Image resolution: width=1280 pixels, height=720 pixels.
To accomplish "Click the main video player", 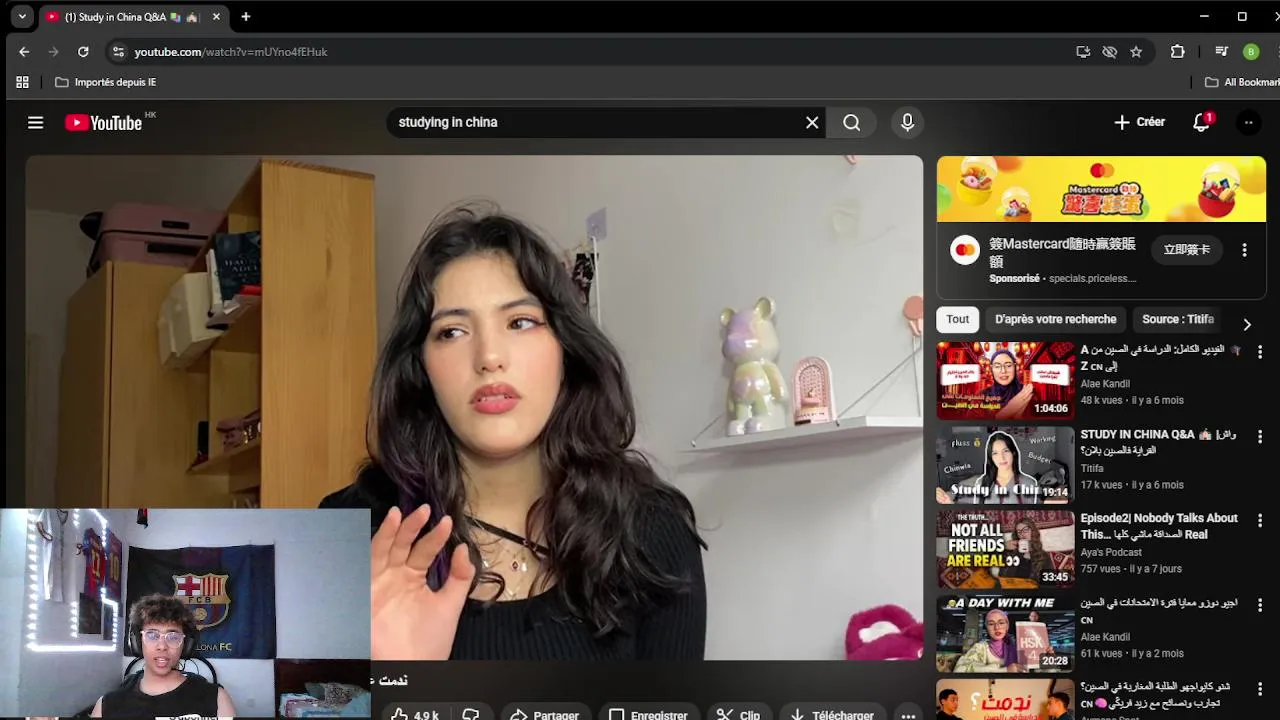I will tap(474, 407).
